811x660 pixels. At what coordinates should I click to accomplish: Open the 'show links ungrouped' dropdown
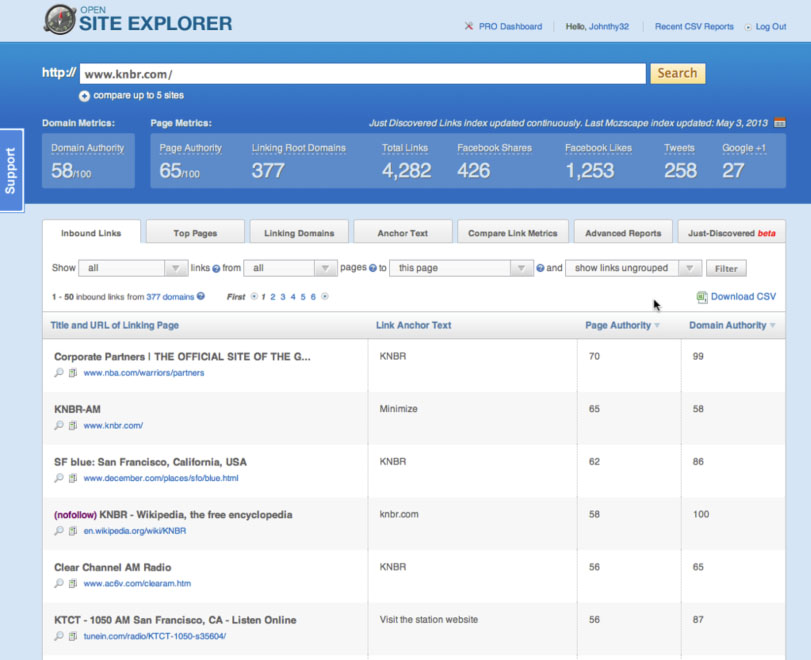pos(634,268)
